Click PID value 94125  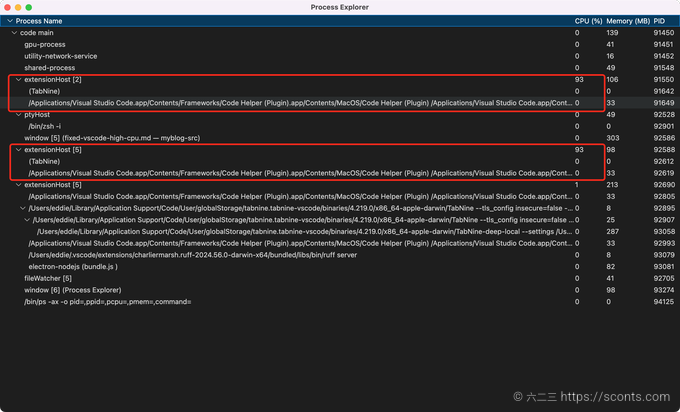click(x=664, y=302)
